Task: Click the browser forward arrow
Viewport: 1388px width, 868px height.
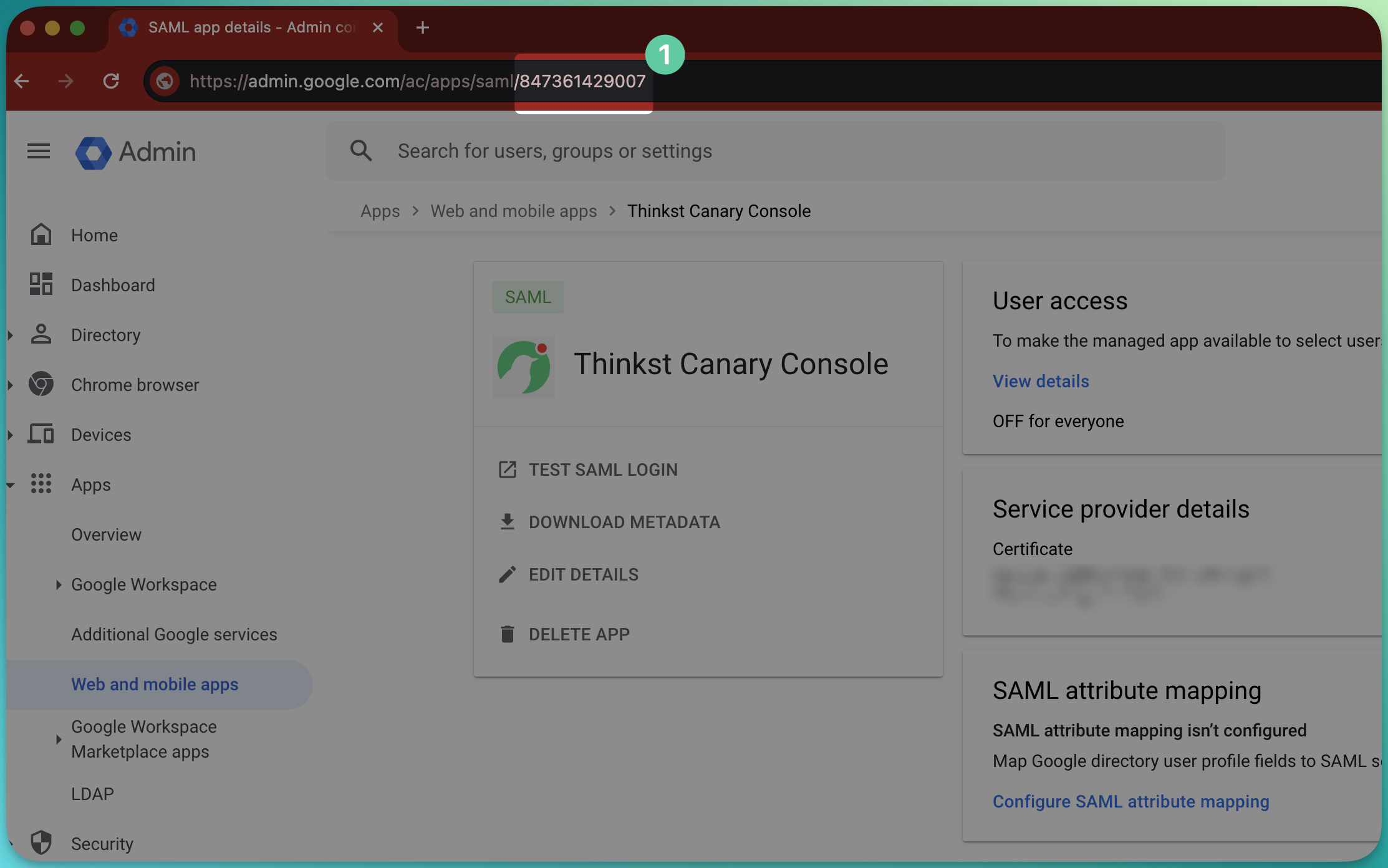Action: [x=65, y=81]
